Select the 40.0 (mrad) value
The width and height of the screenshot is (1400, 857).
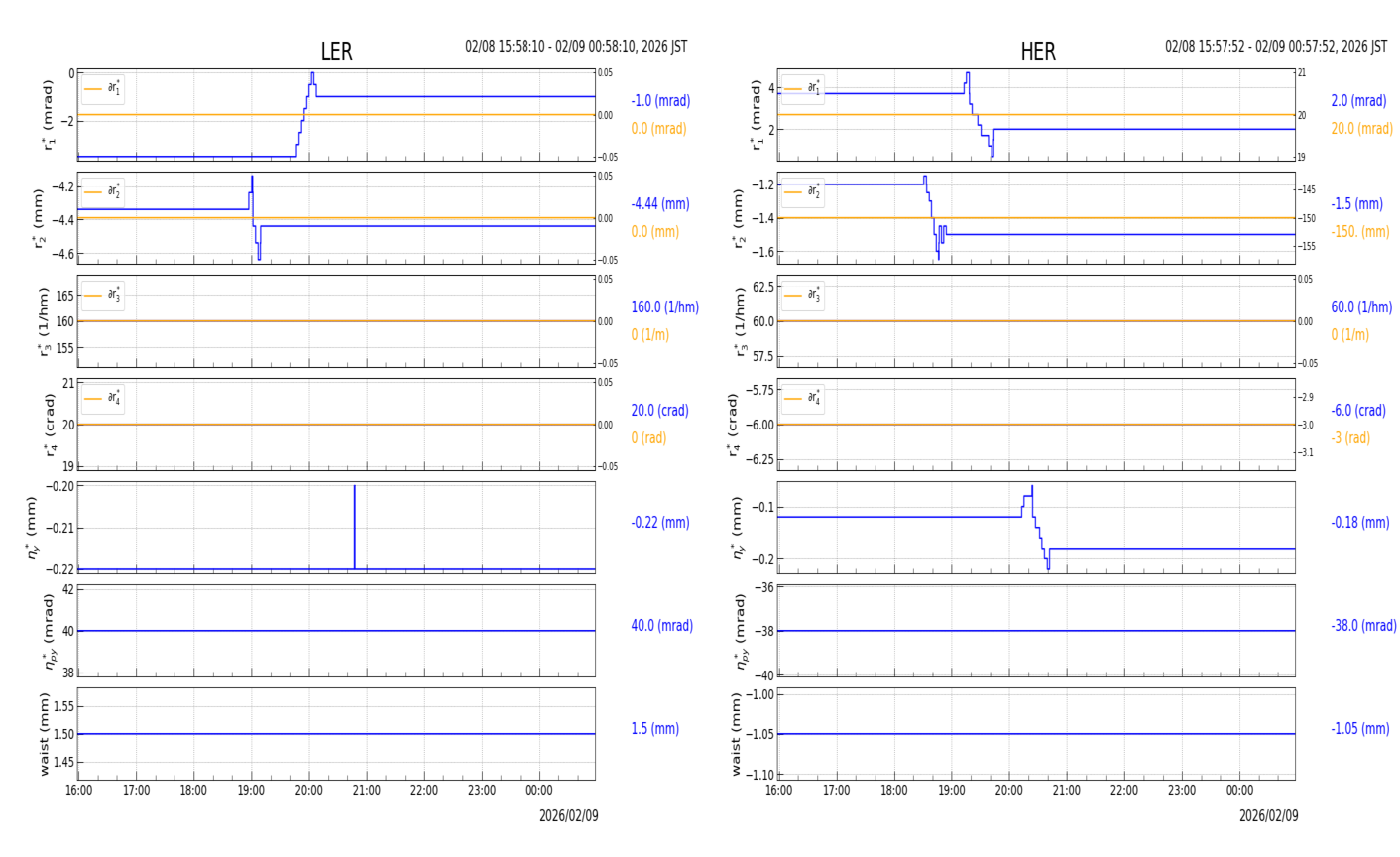click(662, 626)
